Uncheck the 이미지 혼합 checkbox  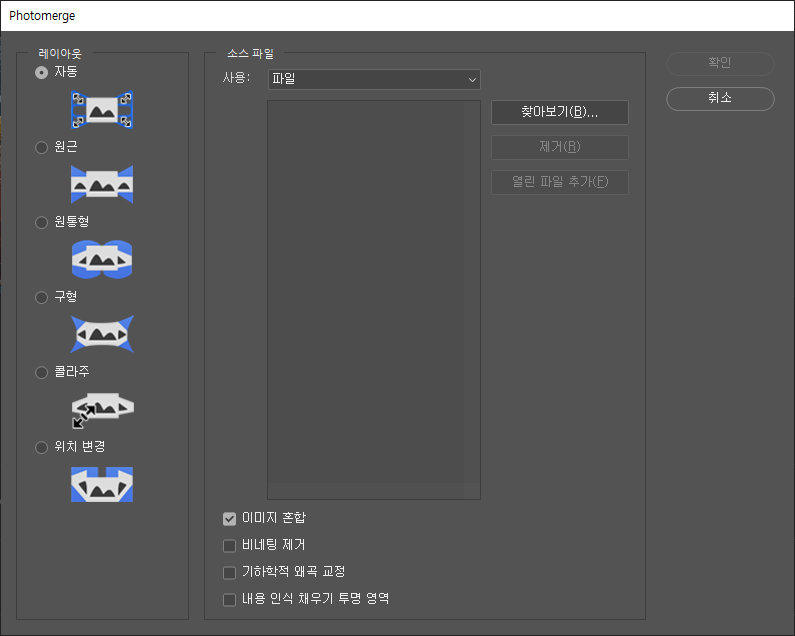coord(230,518)
